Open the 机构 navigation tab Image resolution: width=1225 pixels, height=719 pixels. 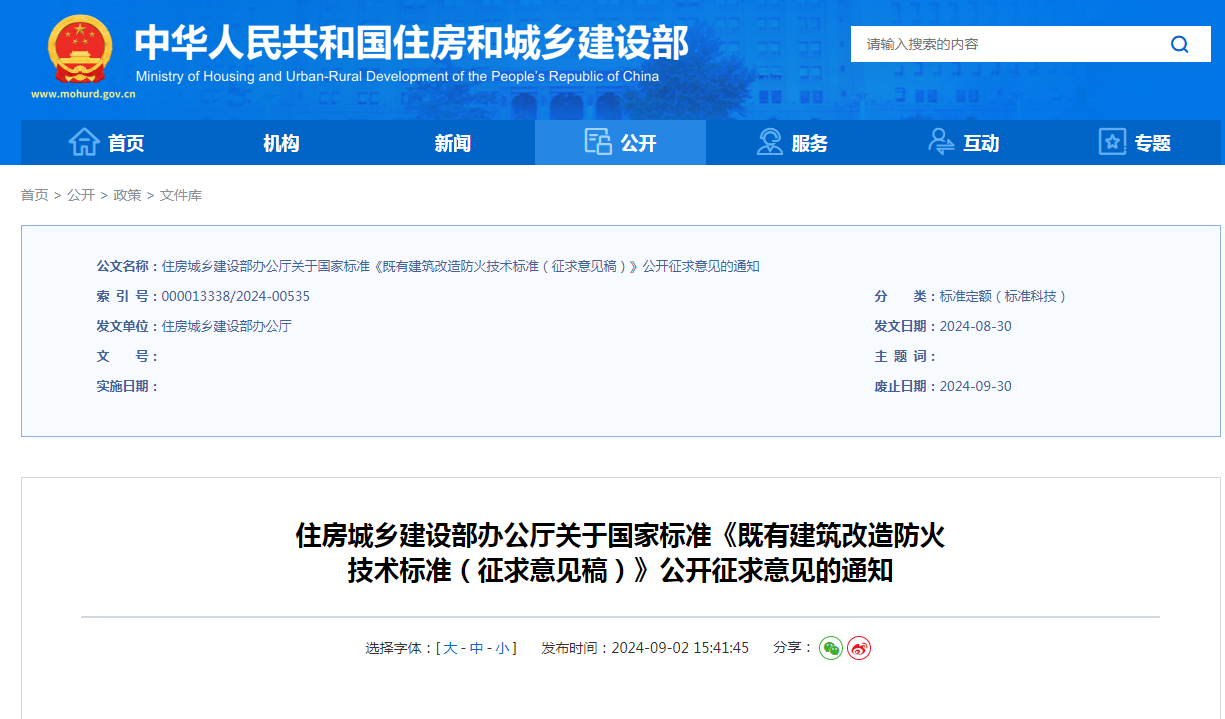pyautogui.click(x=281, y=143)
